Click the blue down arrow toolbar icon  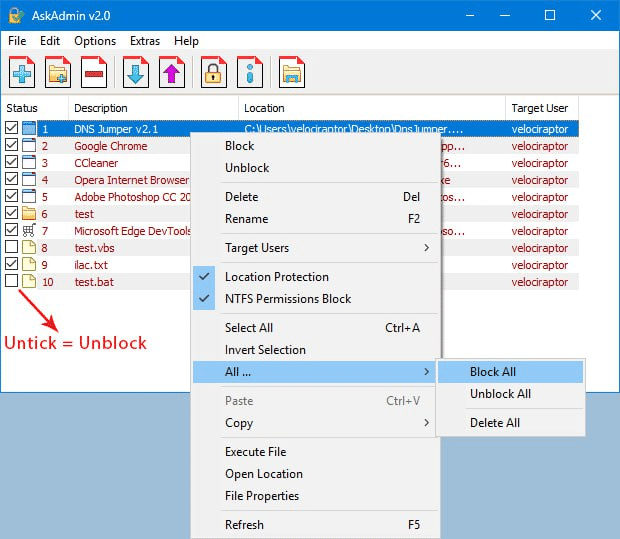click(x=136, y=72)
